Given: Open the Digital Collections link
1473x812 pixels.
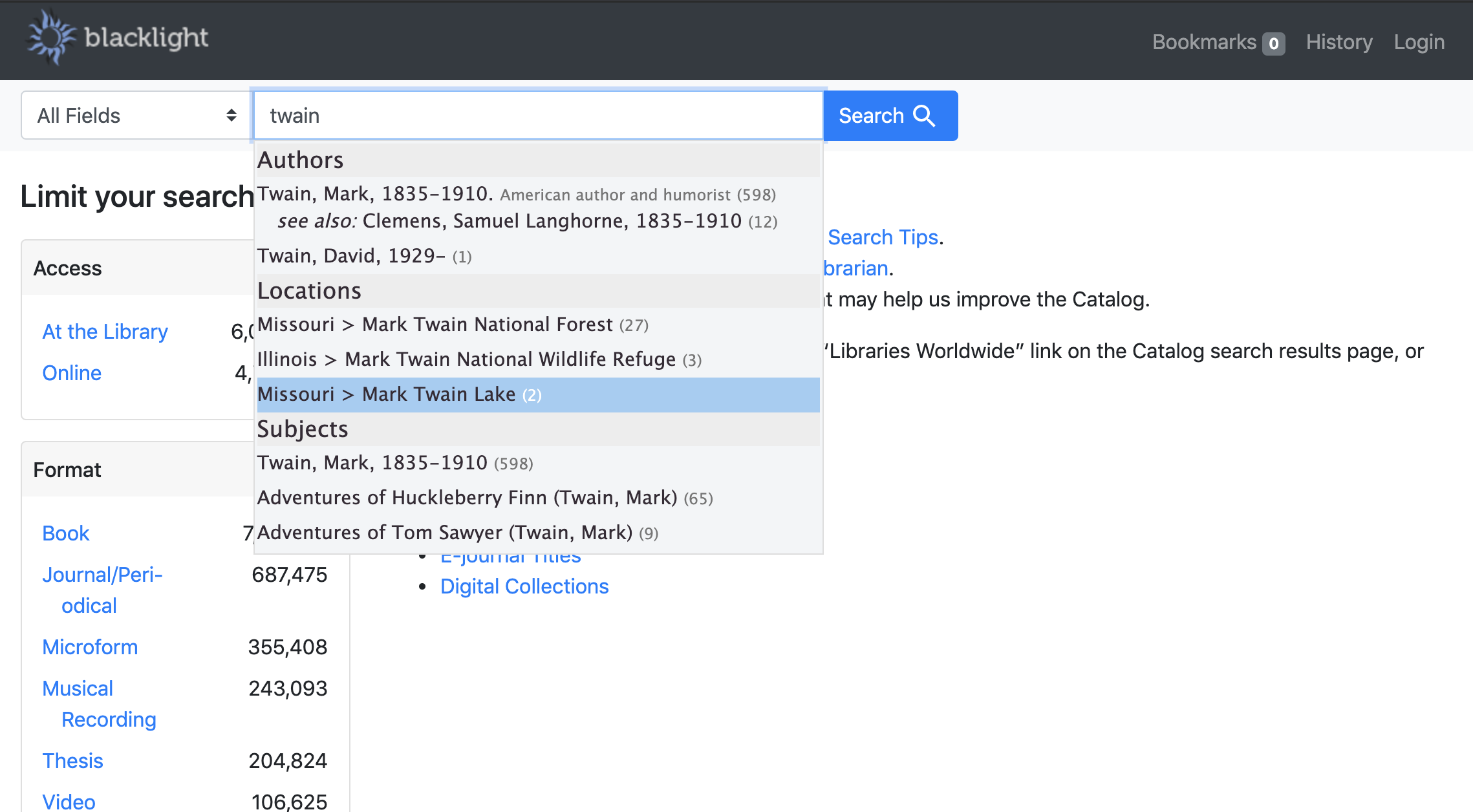Looking at the screenshot, I should pos(524,586).
